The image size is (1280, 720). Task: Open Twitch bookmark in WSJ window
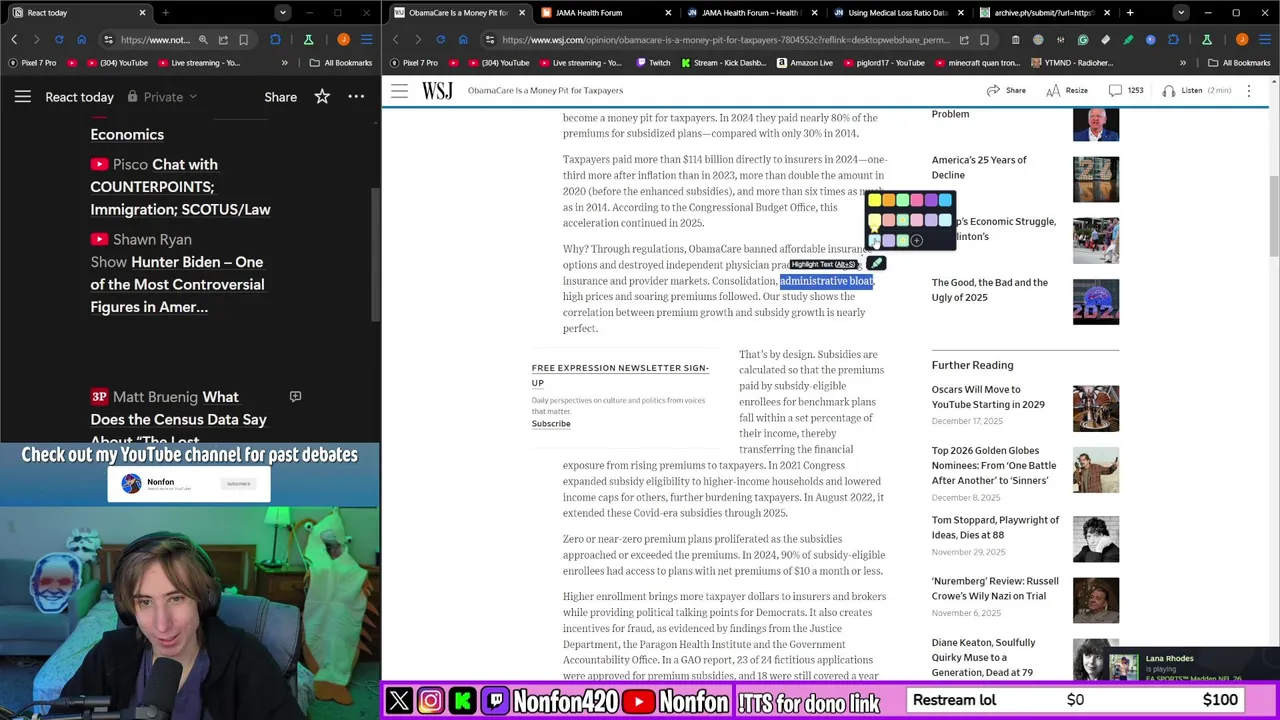(x=655, y=63)
